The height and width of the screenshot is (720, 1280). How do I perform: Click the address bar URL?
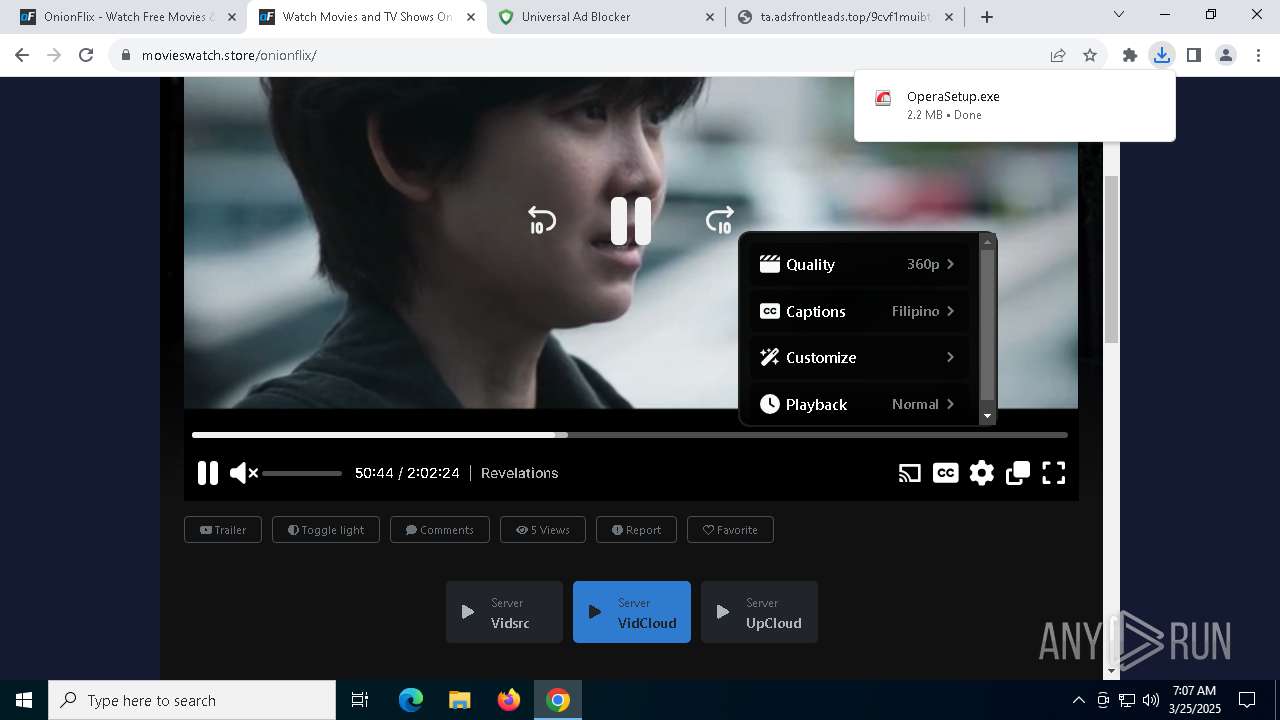[x=229, y=55]
